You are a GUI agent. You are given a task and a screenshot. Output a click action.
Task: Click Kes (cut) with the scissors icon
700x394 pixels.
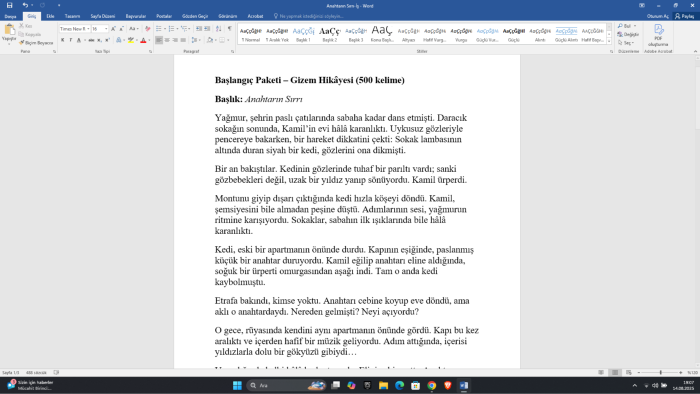(x=26, y=26)
